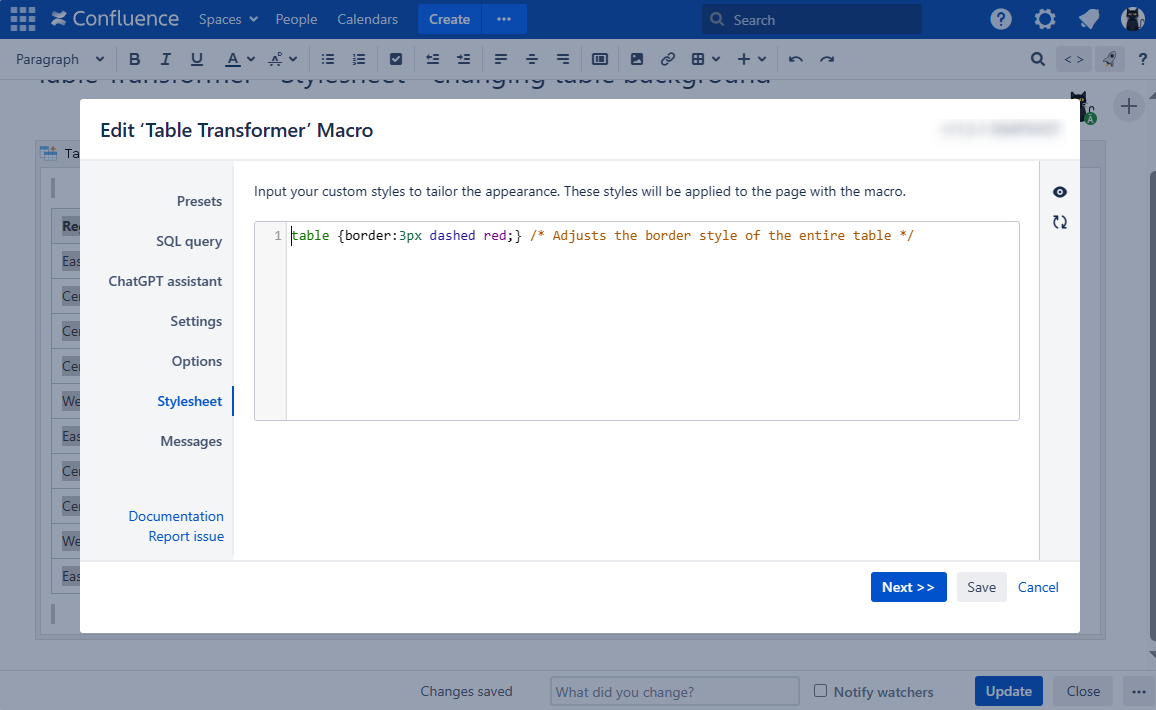Viewport: 1156px width, 710px height.
Task: Open the page layout tool
Action: (x=600, y=59)
